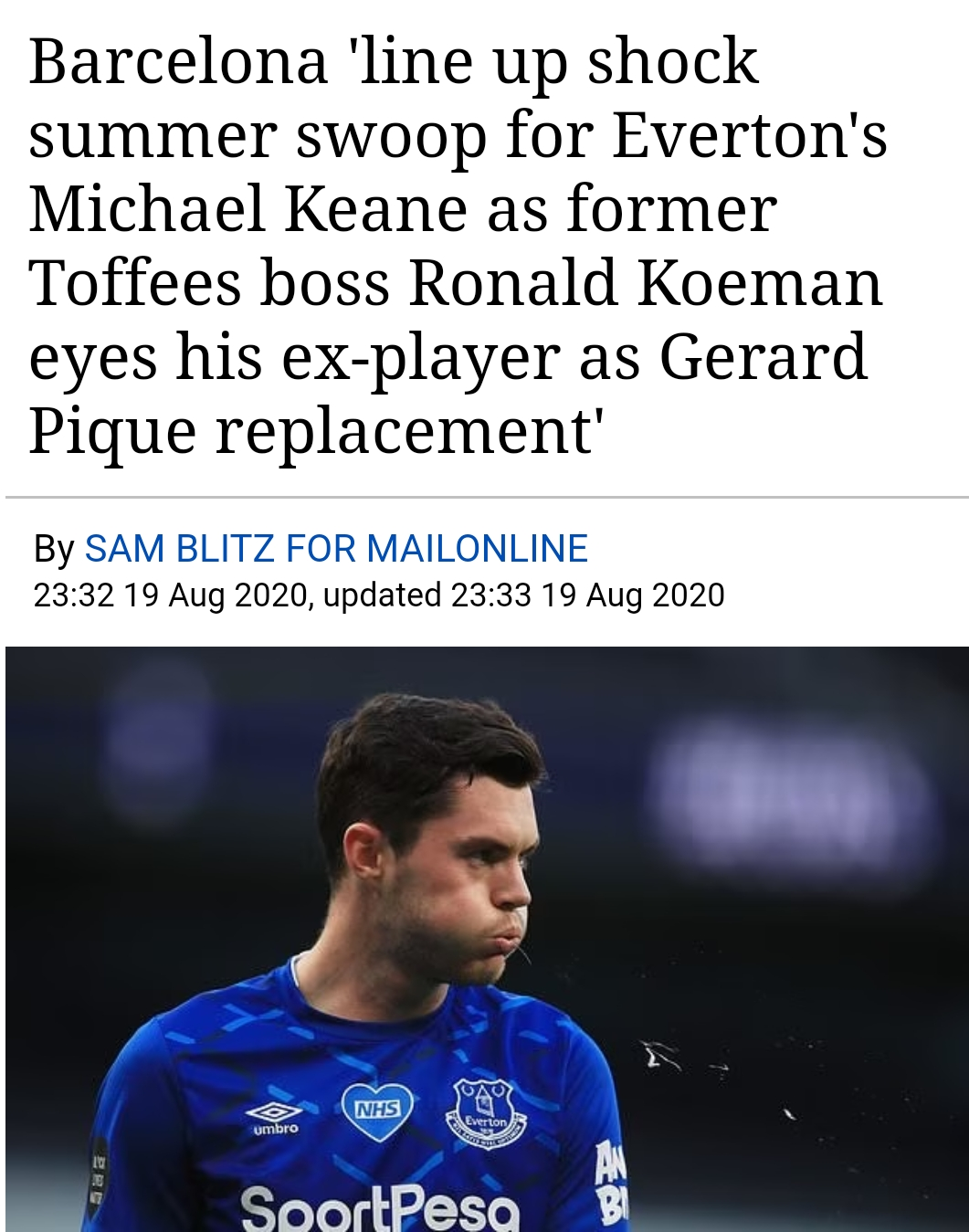Click the published time 23:32 19 Aug 2020
The width and height of the screenshot is (969, 1232).
[170, 595]
